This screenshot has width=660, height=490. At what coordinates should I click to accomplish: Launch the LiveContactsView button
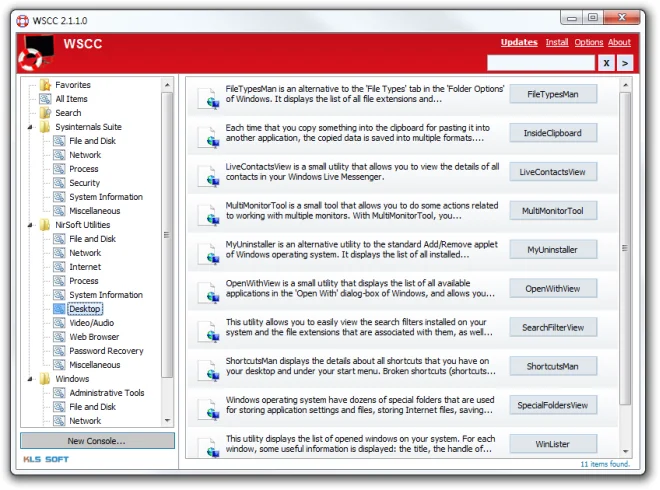(553, 172)
